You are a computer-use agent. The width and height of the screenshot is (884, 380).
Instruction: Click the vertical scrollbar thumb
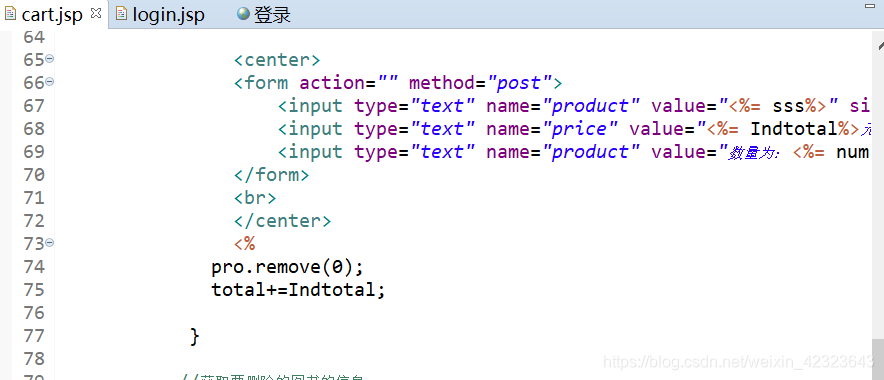[878, 359]
